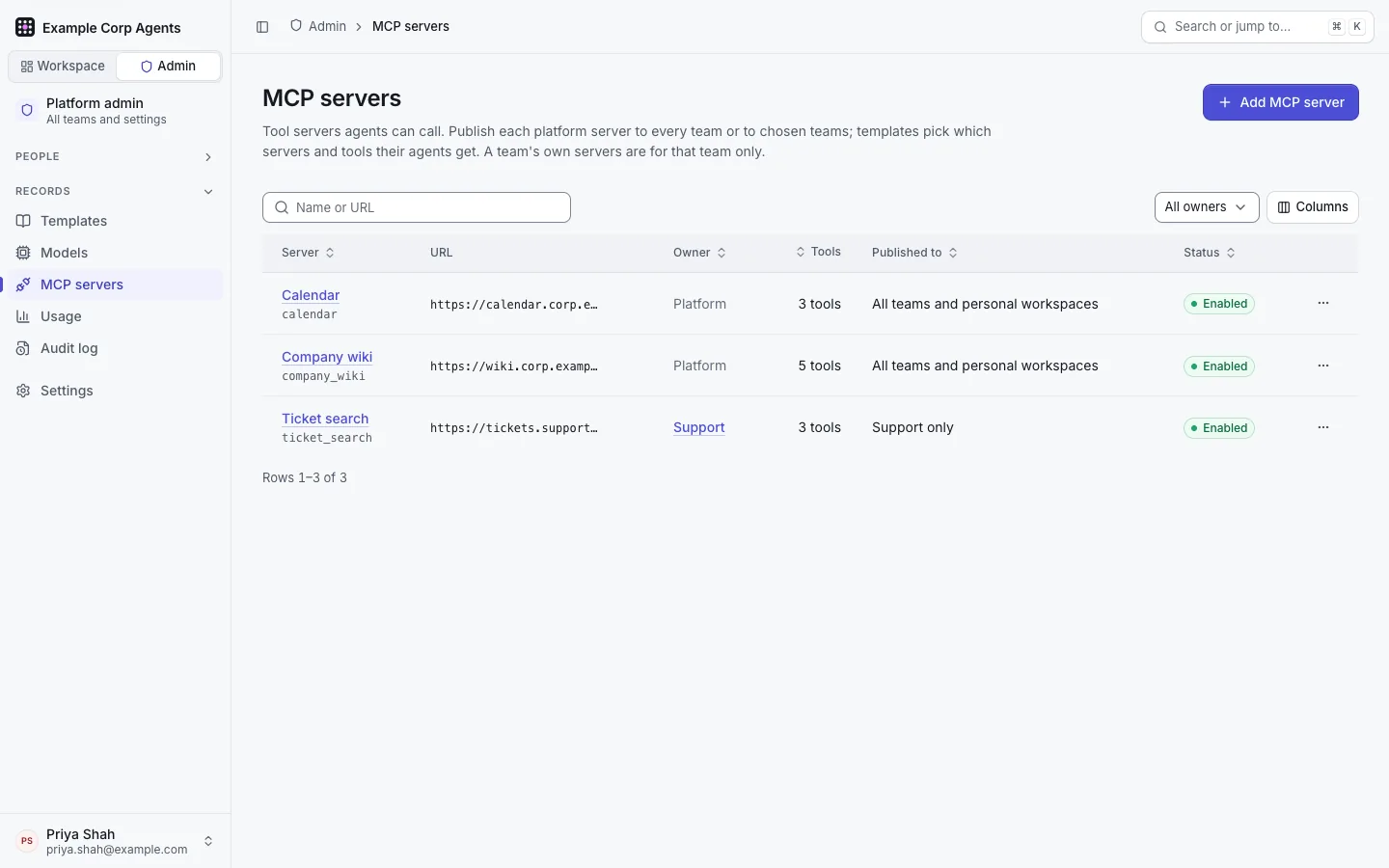Open the Company wiki server link
Screen dimensions: 1389x868
(x=327, y=357)
